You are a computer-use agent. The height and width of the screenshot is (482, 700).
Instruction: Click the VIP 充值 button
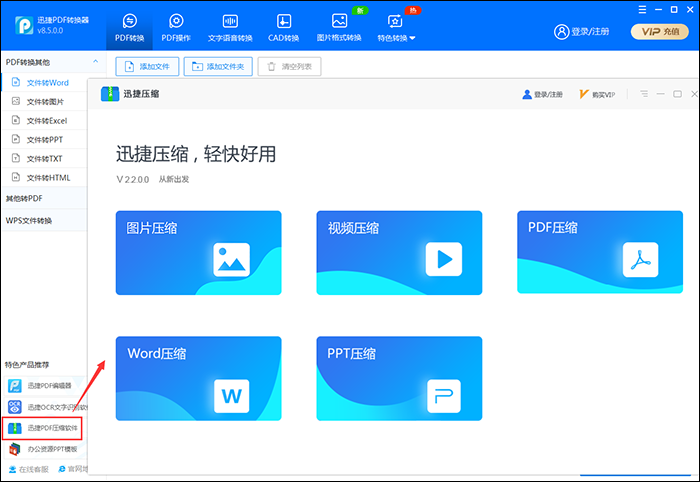click(660, 32)
